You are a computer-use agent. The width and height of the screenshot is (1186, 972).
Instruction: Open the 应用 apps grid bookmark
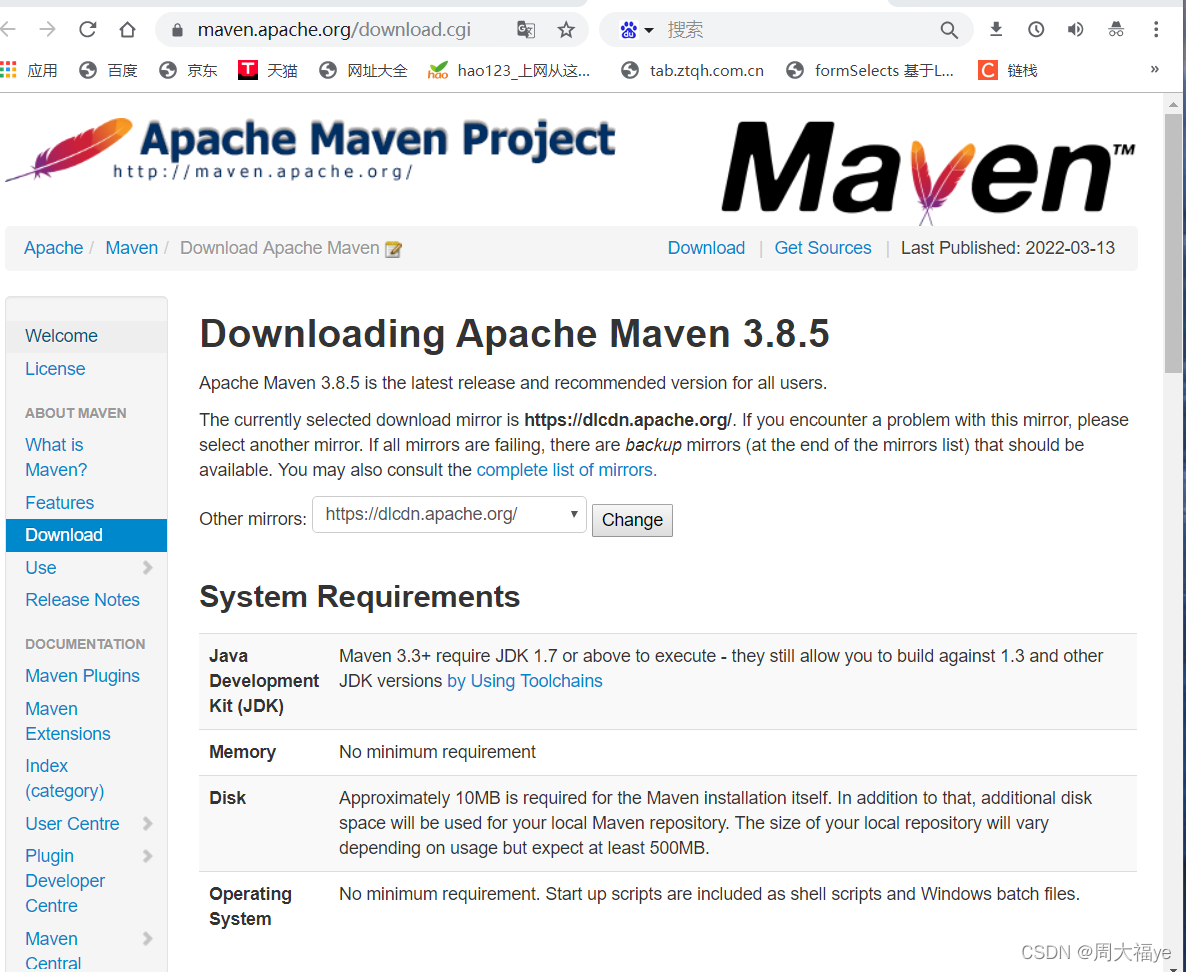[x=29, y=70]
